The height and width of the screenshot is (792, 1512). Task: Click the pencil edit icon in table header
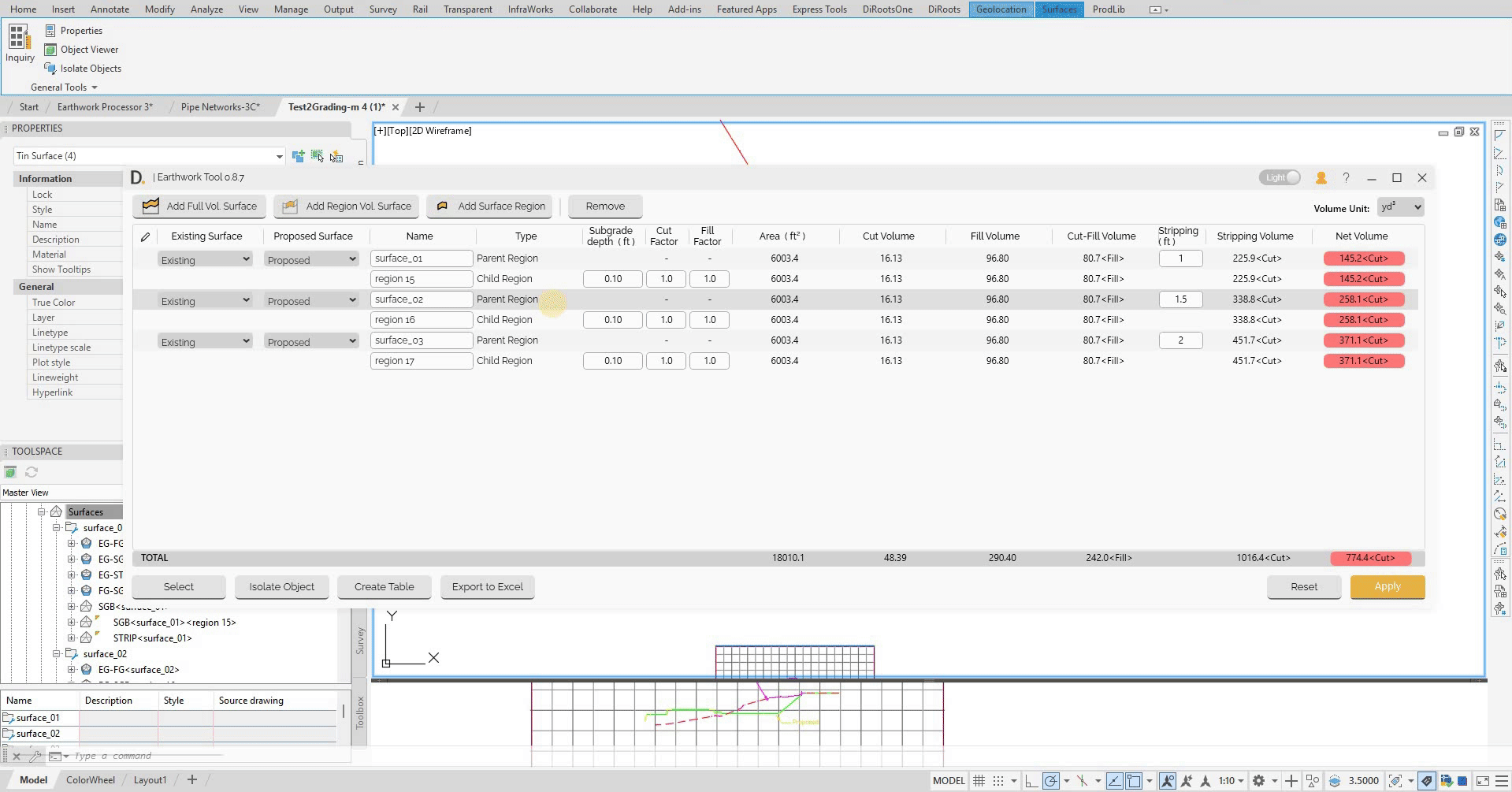145,236
